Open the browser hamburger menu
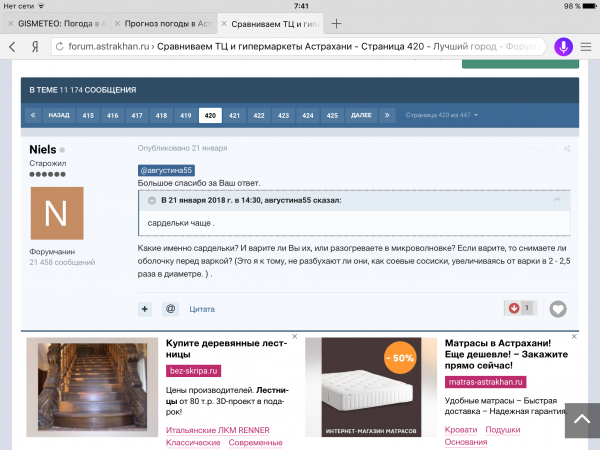The height and width of the screenshot is (450, 600). pyautogui.click(x=586, y=47)
